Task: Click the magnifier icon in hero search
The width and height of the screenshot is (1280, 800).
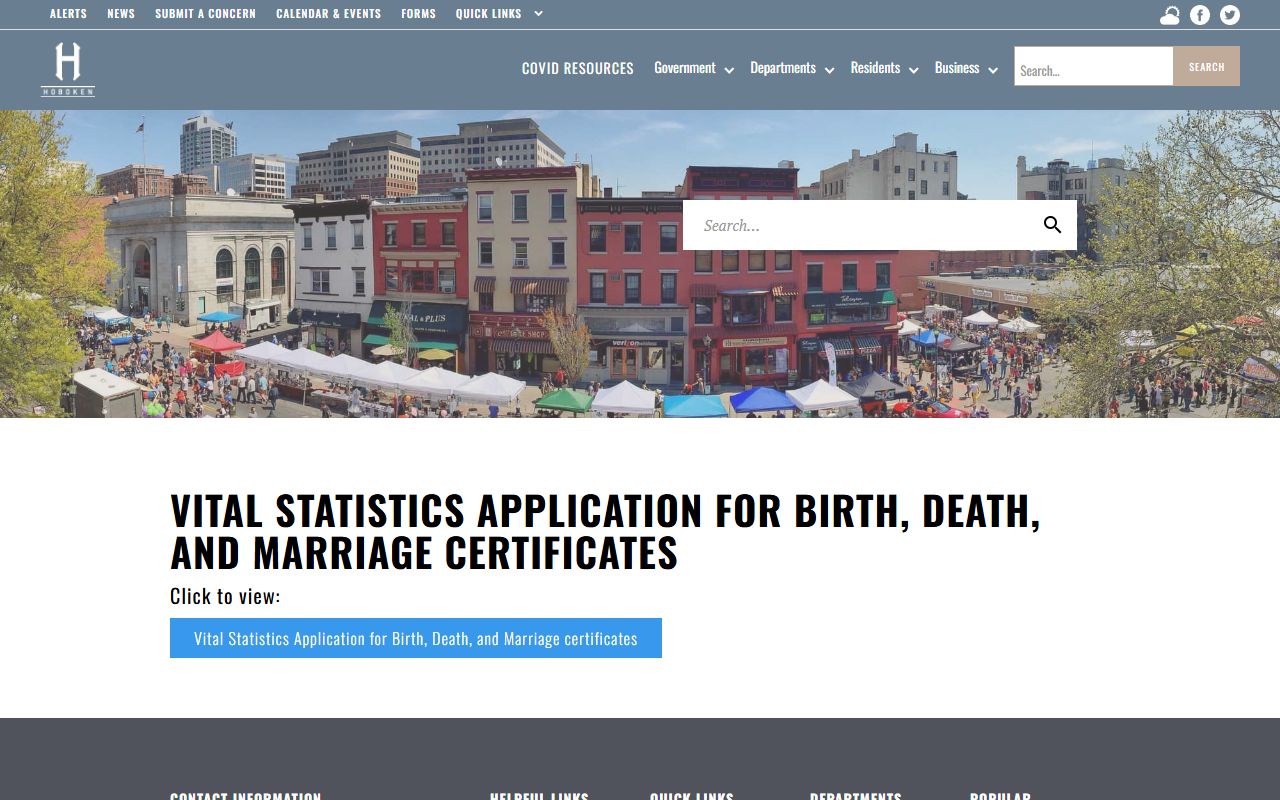Action: click(1052, 225)
